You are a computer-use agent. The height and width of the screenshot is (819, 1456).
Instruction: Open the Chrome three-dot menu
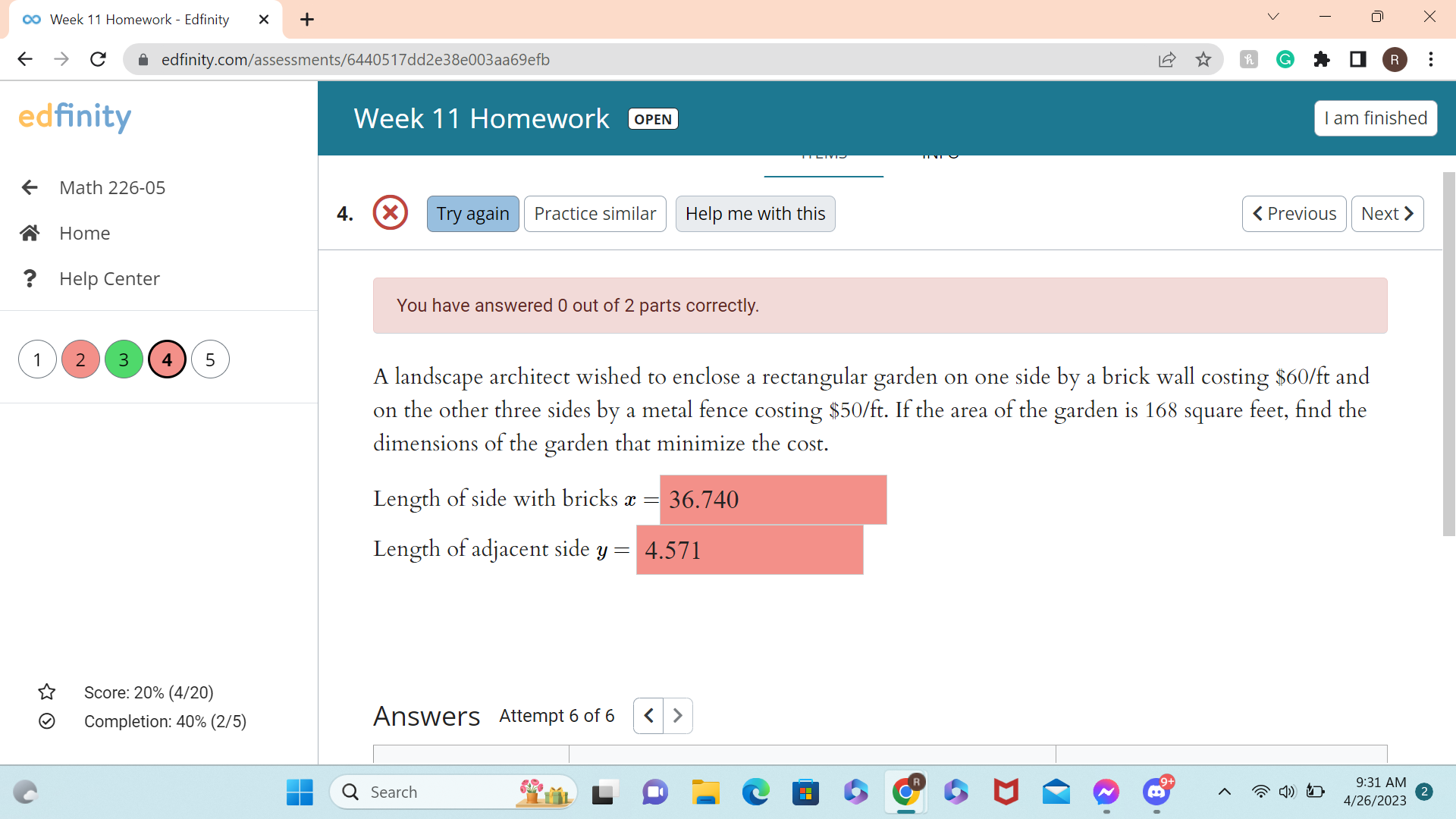coord(1431,59)
